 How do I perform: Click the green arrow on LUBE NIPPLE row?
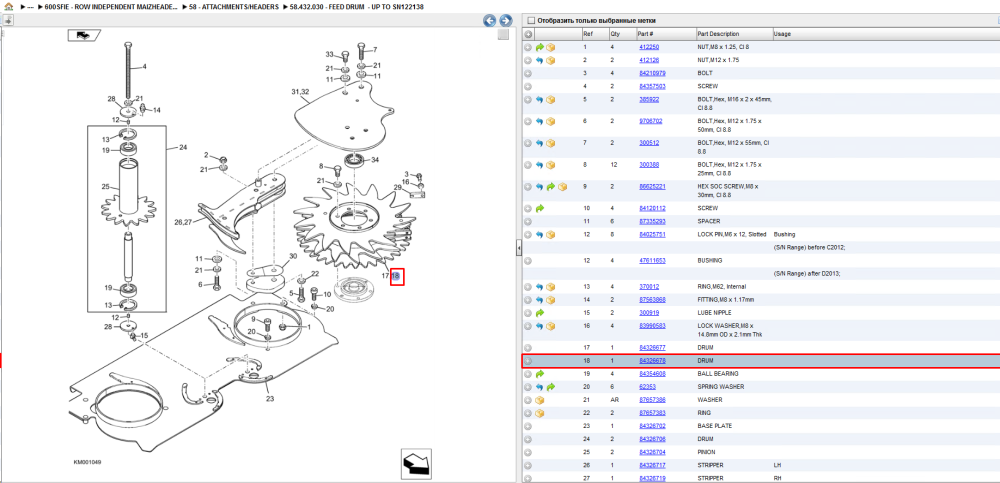(540, 313)
